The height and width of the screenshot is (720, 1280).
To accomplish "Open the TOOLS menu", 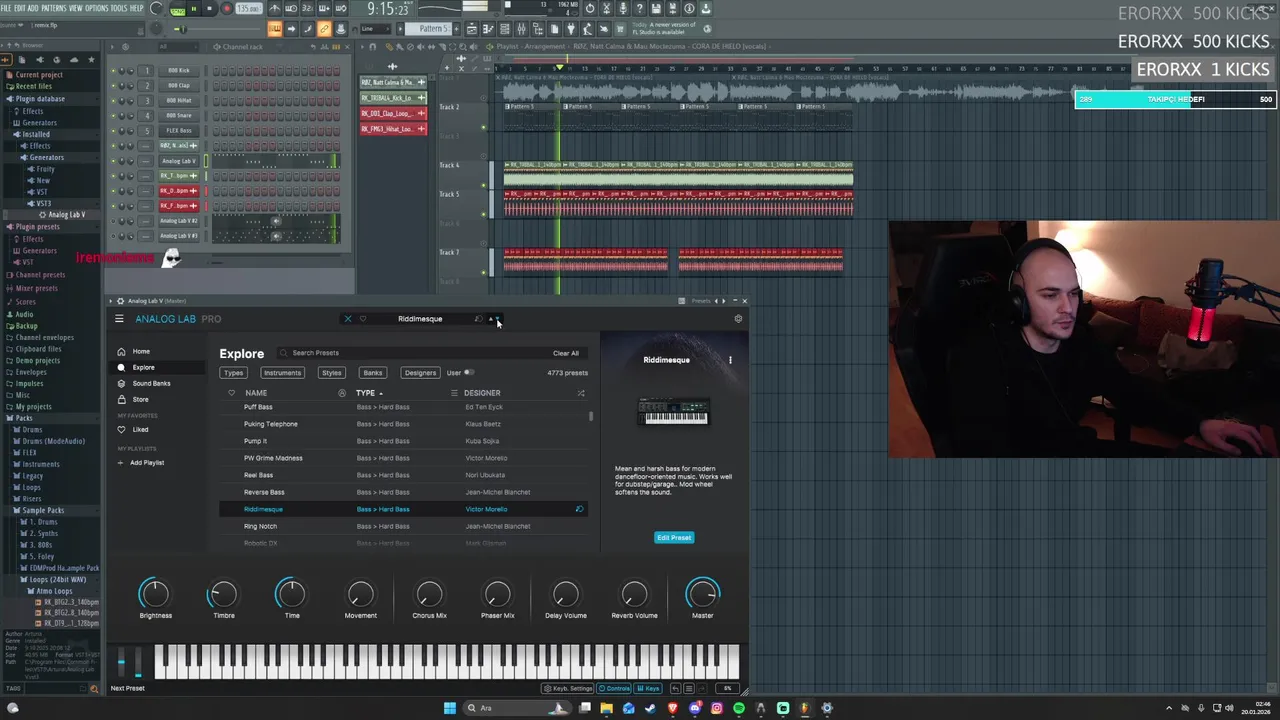I will pyautogui.click(x=119, y=8).
